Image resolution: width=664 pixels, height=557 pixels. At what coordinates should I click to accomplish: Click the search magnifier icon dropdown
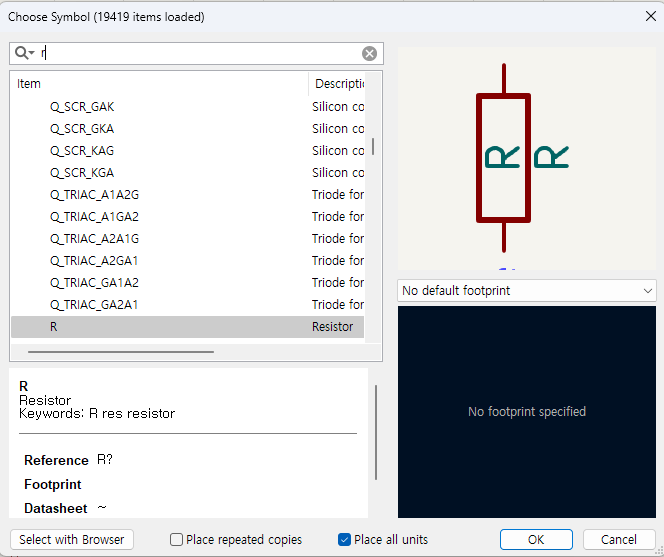[x=25, y=53]
